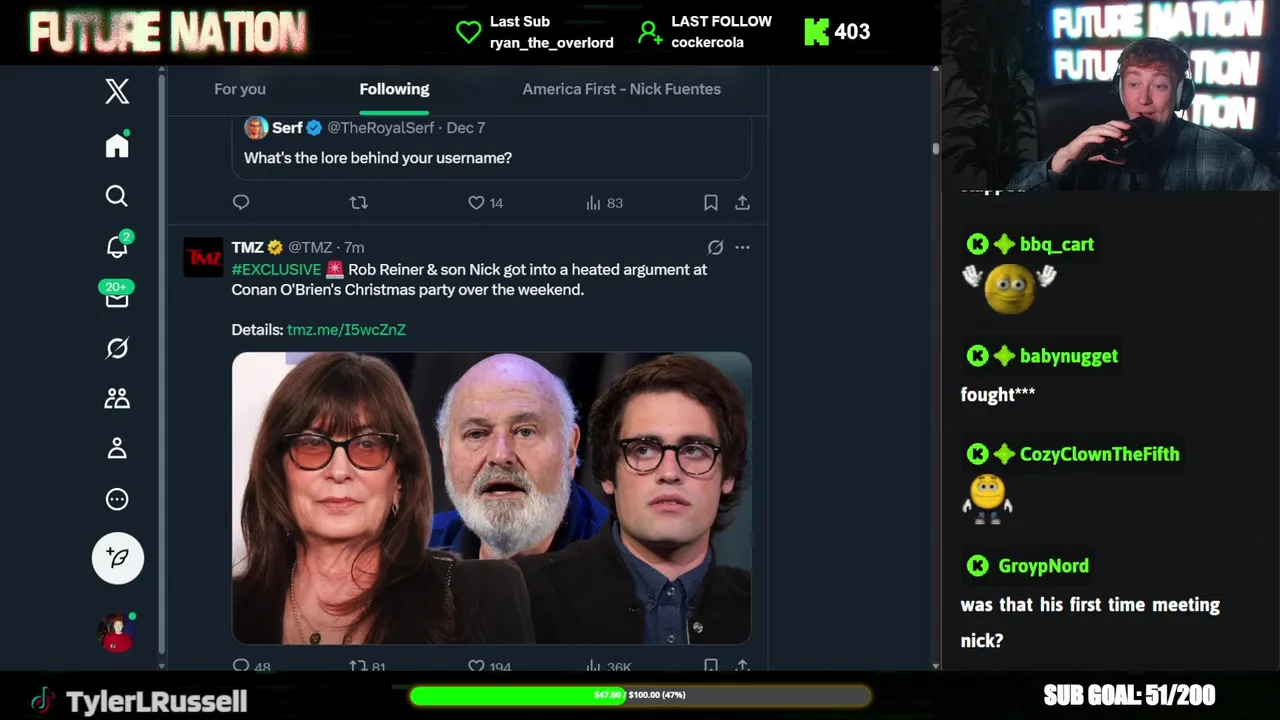1280x720 pixels.
Task: Click the Serf username in quoted post
Action: (287, 127)
